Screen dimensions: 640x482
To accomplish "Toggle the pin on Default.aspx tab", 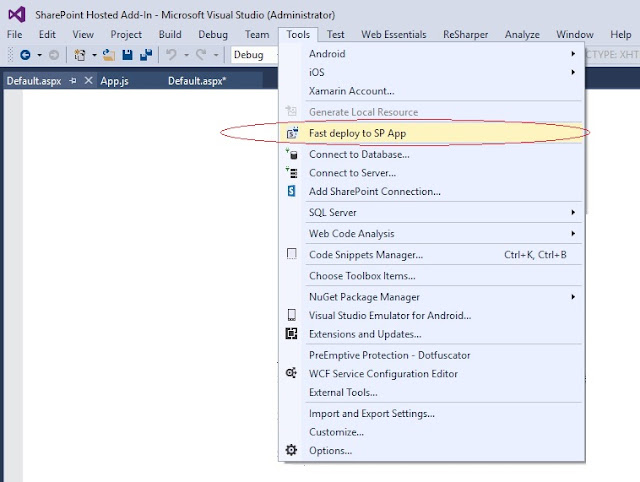I will point(73,80).
